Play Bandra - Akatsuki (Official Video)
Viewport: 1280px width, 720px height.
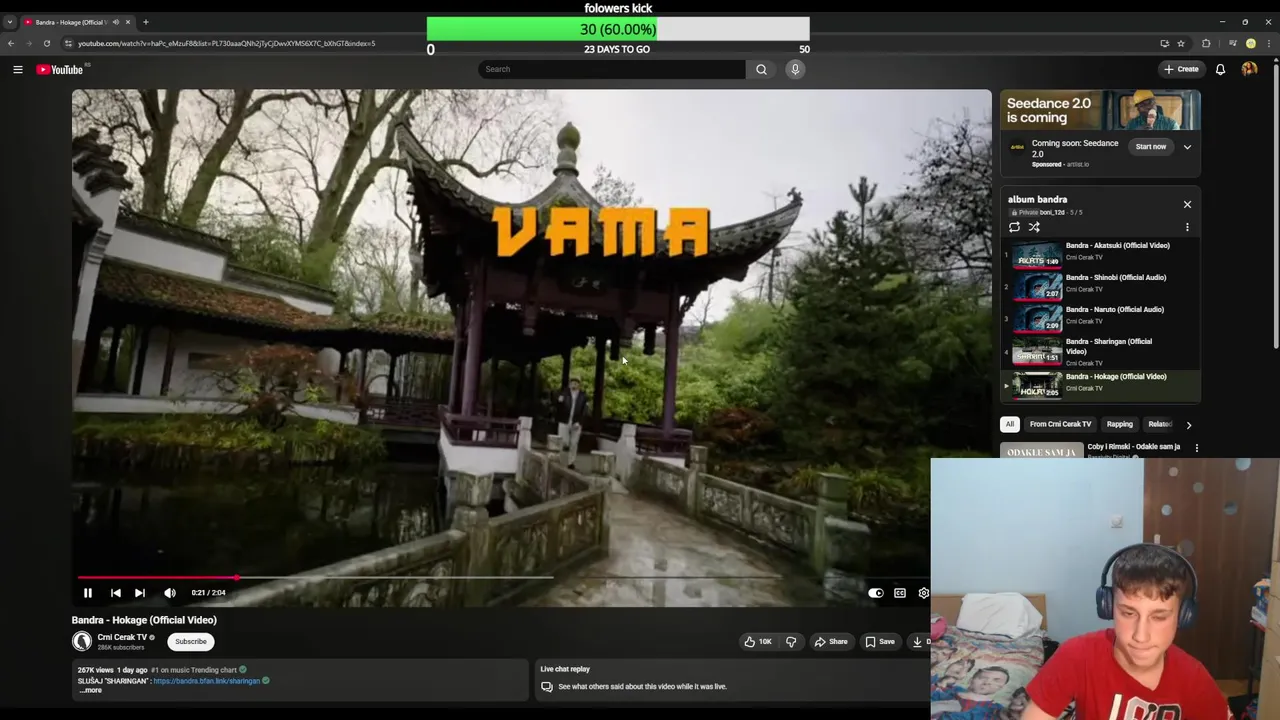click(1100, 254)
